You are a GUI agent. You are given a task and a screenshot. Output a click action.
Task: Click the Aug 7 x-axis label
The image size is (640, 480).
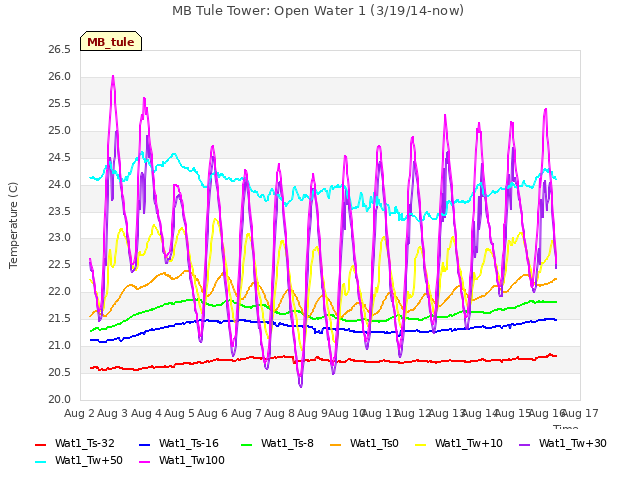pos(246,414)
